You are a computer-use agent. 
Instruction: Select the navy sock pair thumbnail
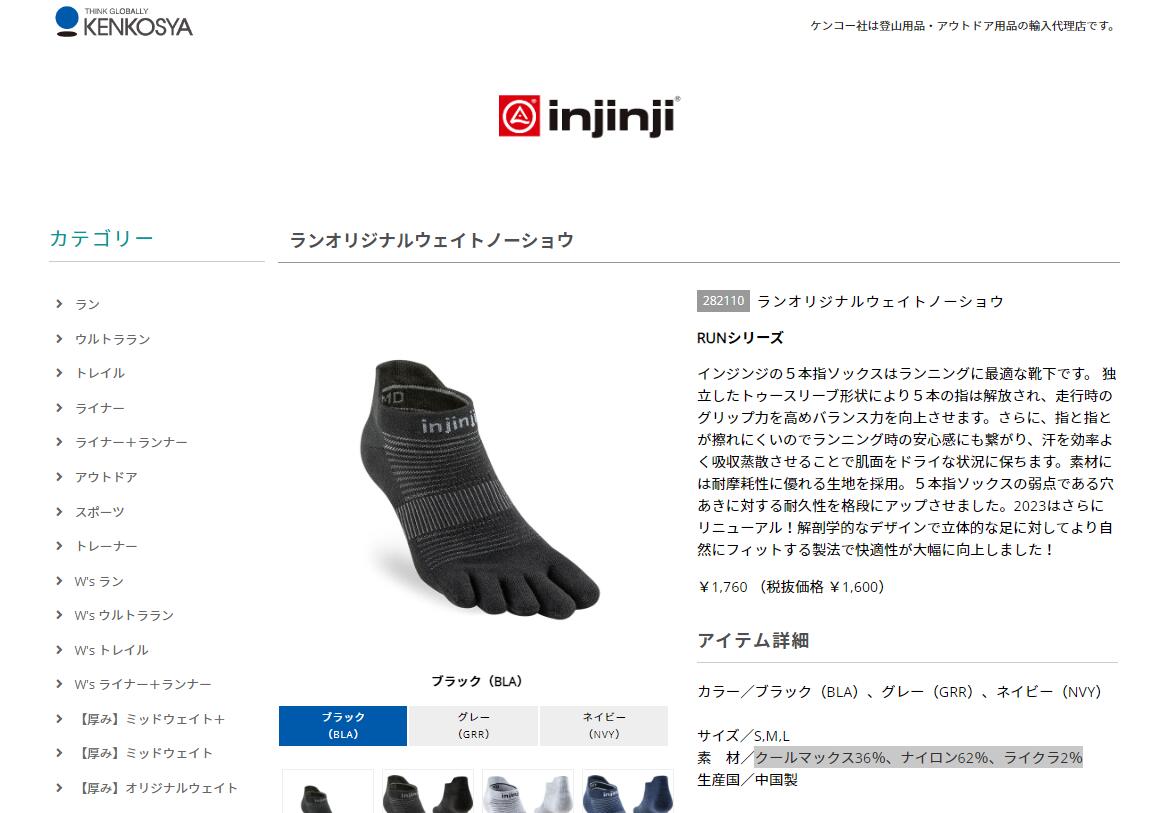[628, 791]
